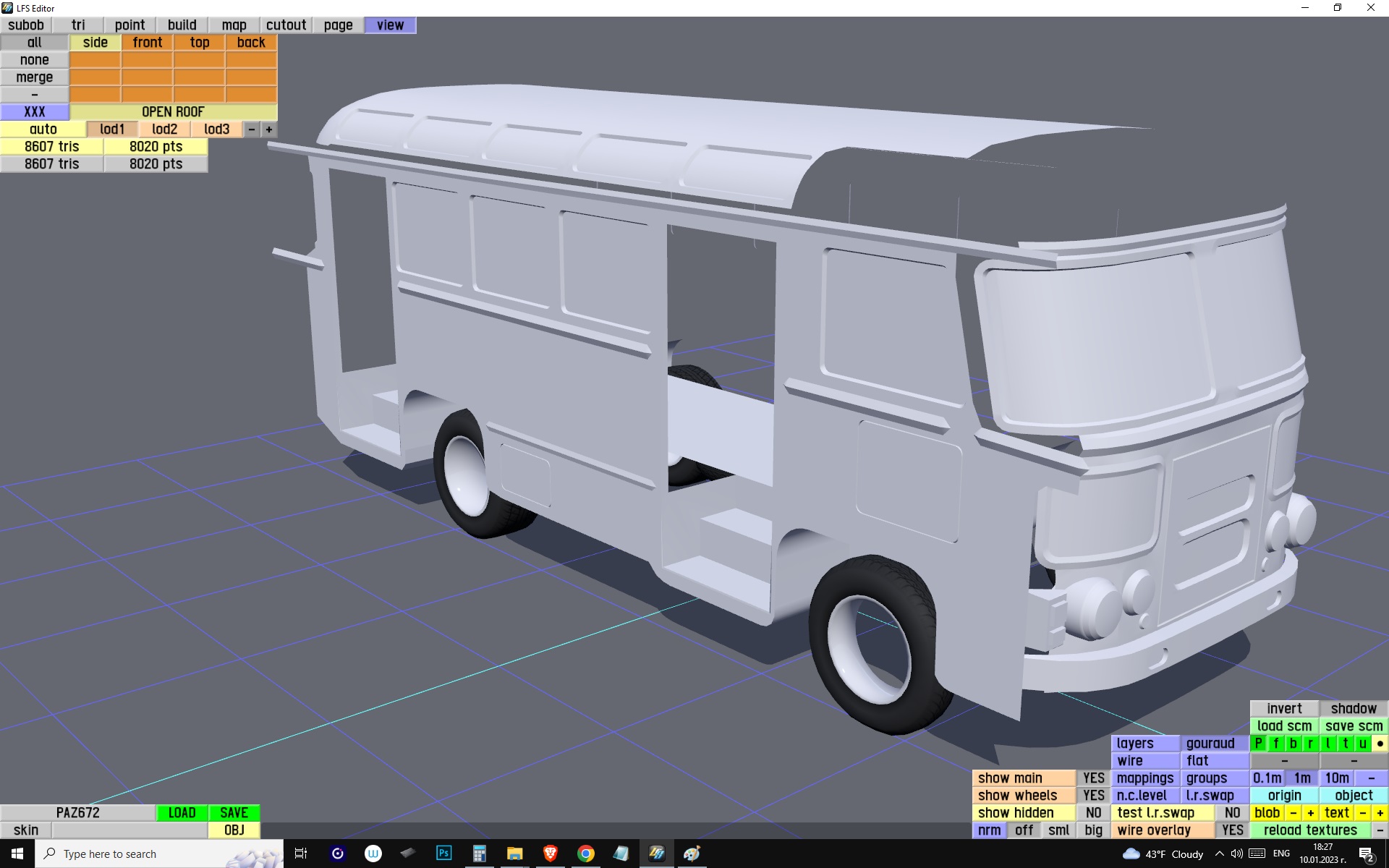The width and height of the screenshot is (1389, 868).
Task: Click the reload textures button
Action: tap(1310, 830)
